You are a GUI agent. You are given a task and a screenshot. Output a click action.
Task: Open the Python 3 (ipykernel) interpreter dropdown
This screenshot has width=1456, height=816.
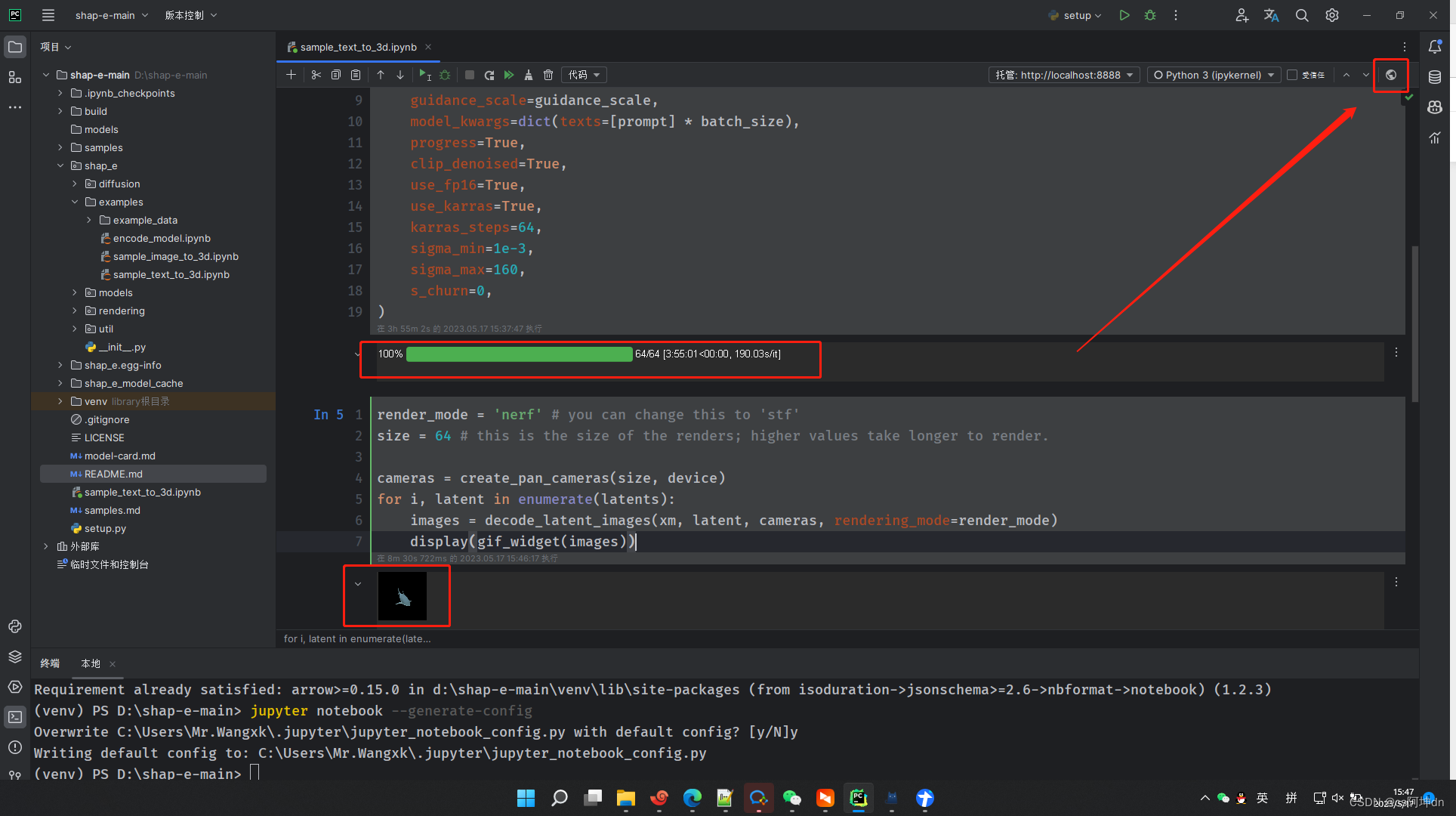pos(1212,75)
